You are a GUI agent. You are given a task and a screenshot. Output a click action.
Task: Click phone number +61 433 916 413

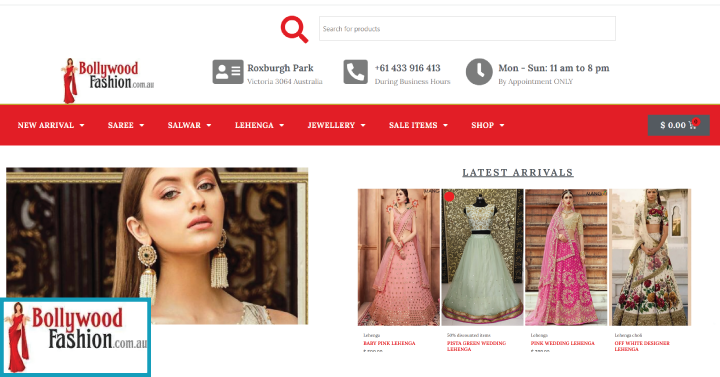coord(408,68)
